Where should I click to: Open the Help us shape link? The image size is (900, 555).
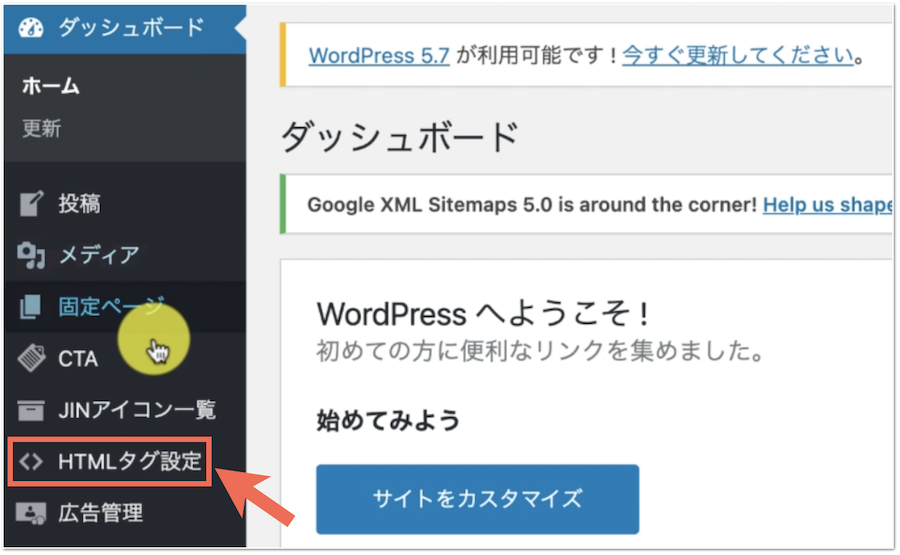826,205
